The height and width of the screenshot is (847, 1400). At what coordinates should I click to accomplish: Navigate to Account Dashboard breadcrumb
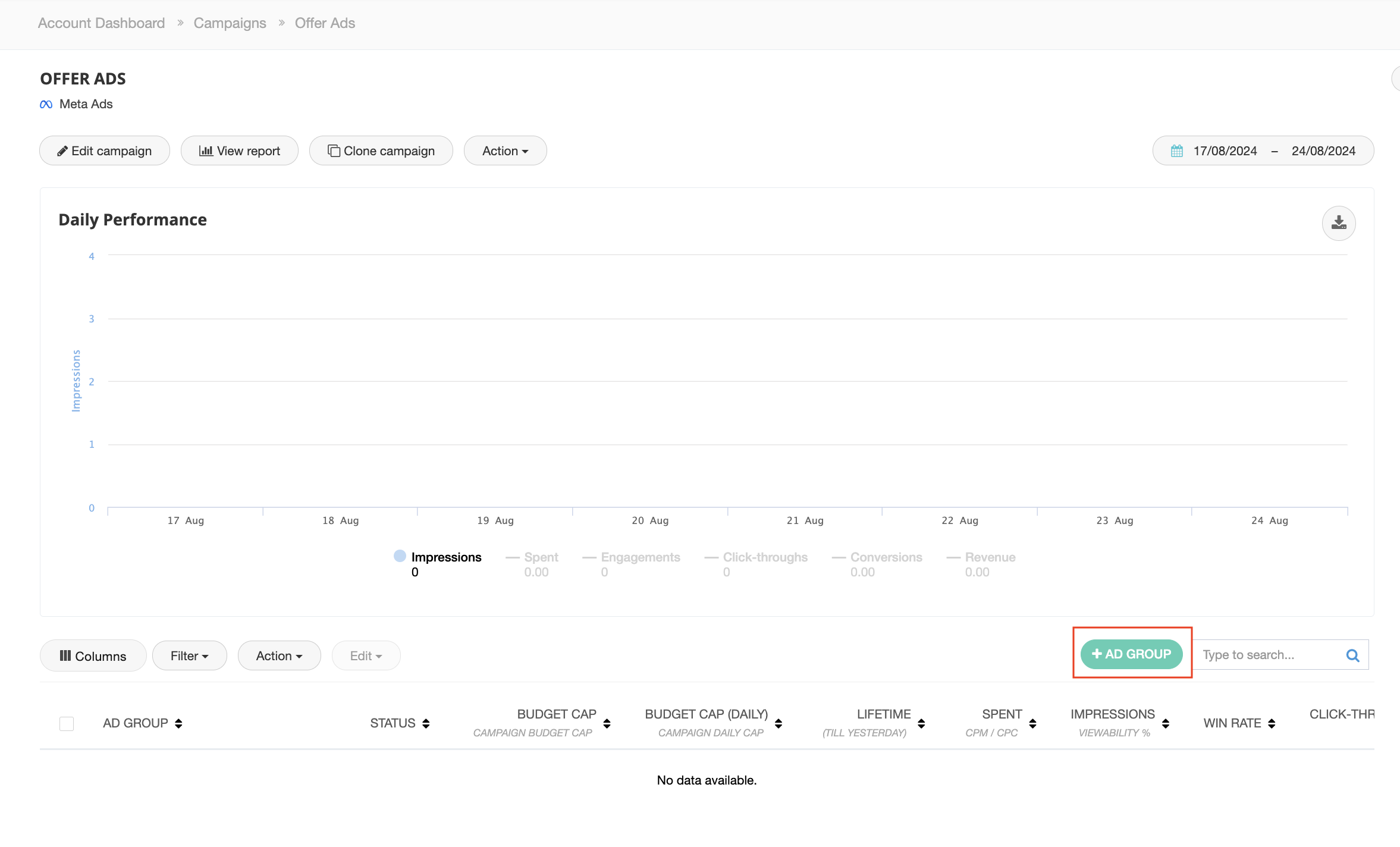pyautogui.click(x=101, y=23)
